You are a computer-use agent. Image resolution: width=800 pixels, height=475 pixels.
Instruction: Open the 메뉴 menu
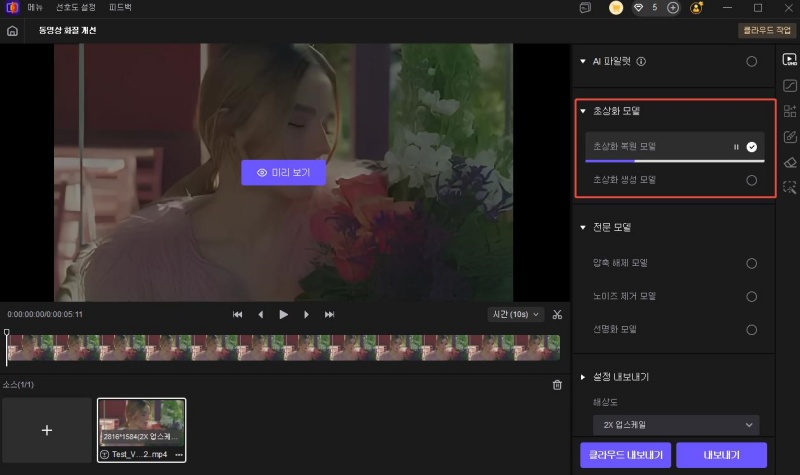tap(35, 7)
